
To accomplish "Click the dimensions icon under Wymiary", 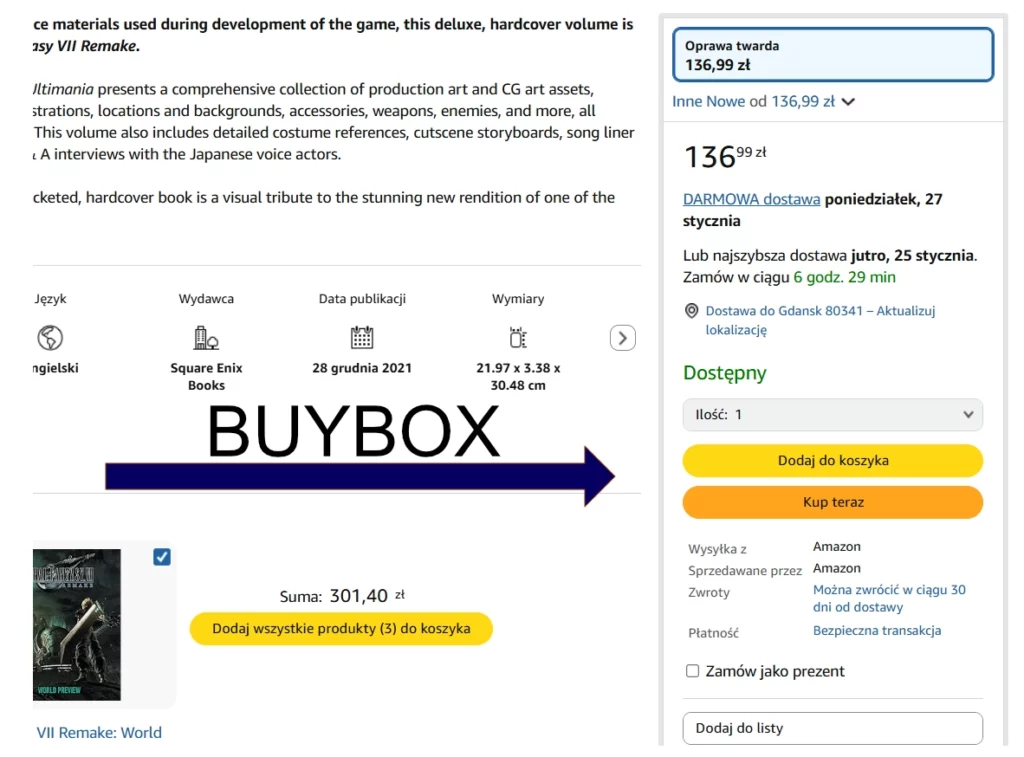I will pyautogui.click(x=517, y=337).
